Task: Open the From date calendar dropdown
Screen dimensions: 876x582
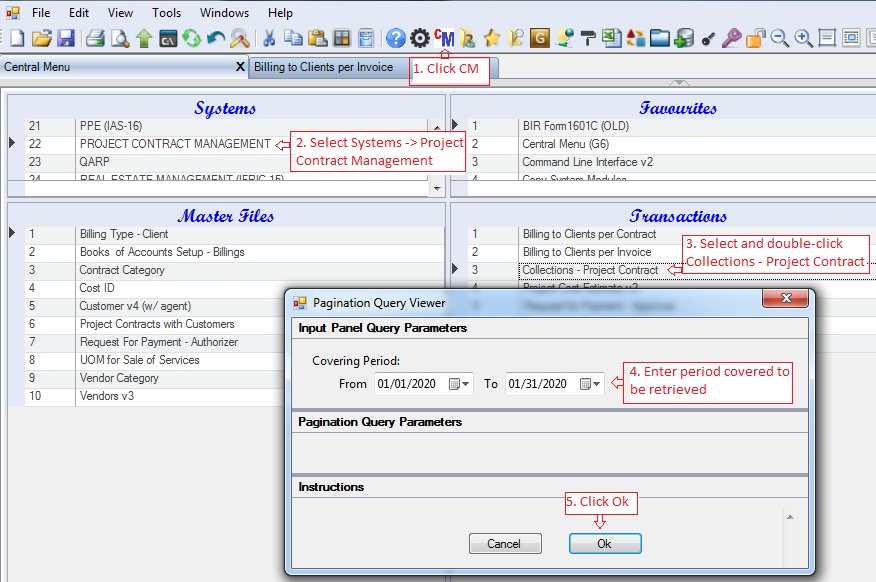Action: [459, 384]
